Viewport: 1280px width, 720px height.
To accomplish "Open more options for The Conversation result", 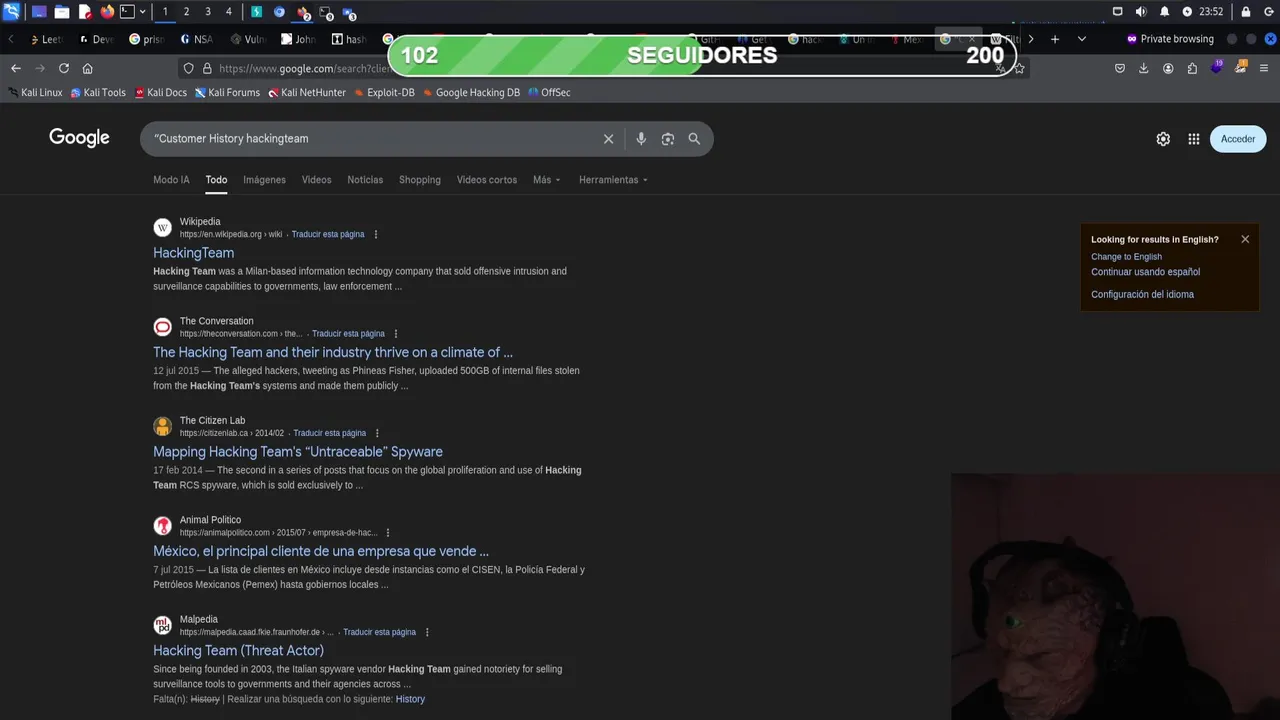I will 396,334.
